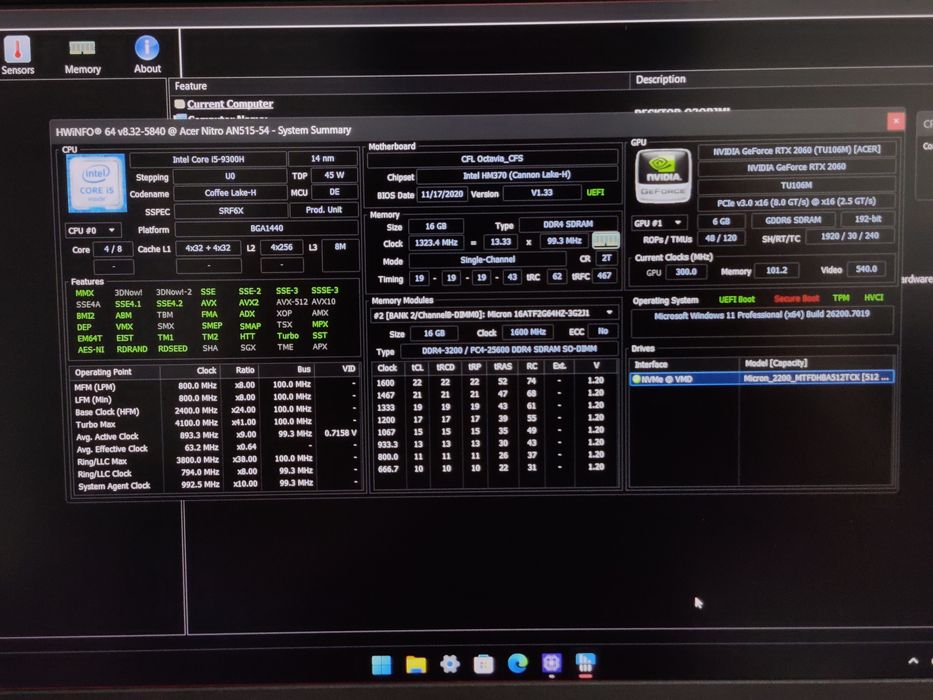Click the BGA1440 platform value

click(266, 228)
